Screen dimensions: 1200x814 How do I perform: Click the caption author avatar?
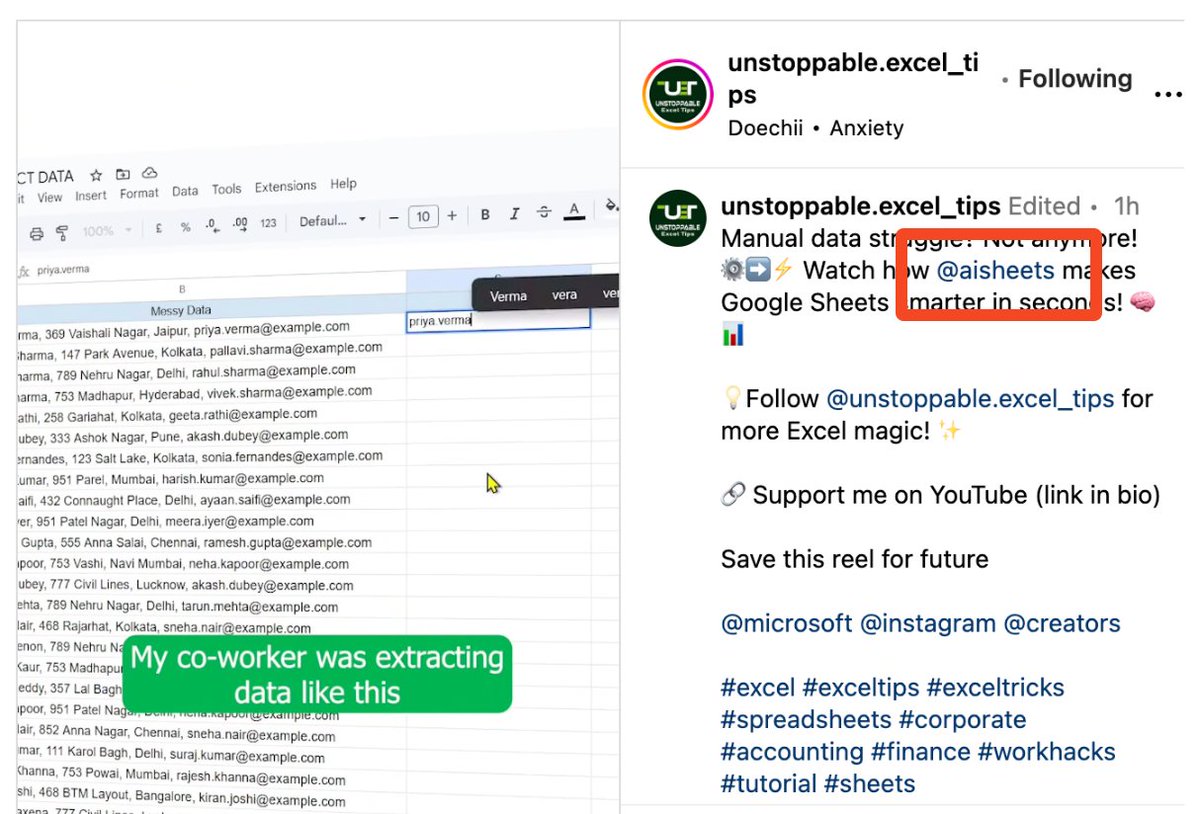(678, 219)
